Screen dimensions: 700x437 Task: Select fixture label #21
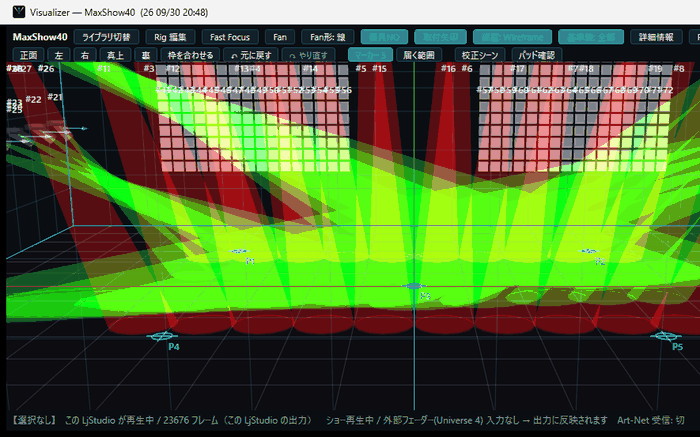click(x=55, y=97)
